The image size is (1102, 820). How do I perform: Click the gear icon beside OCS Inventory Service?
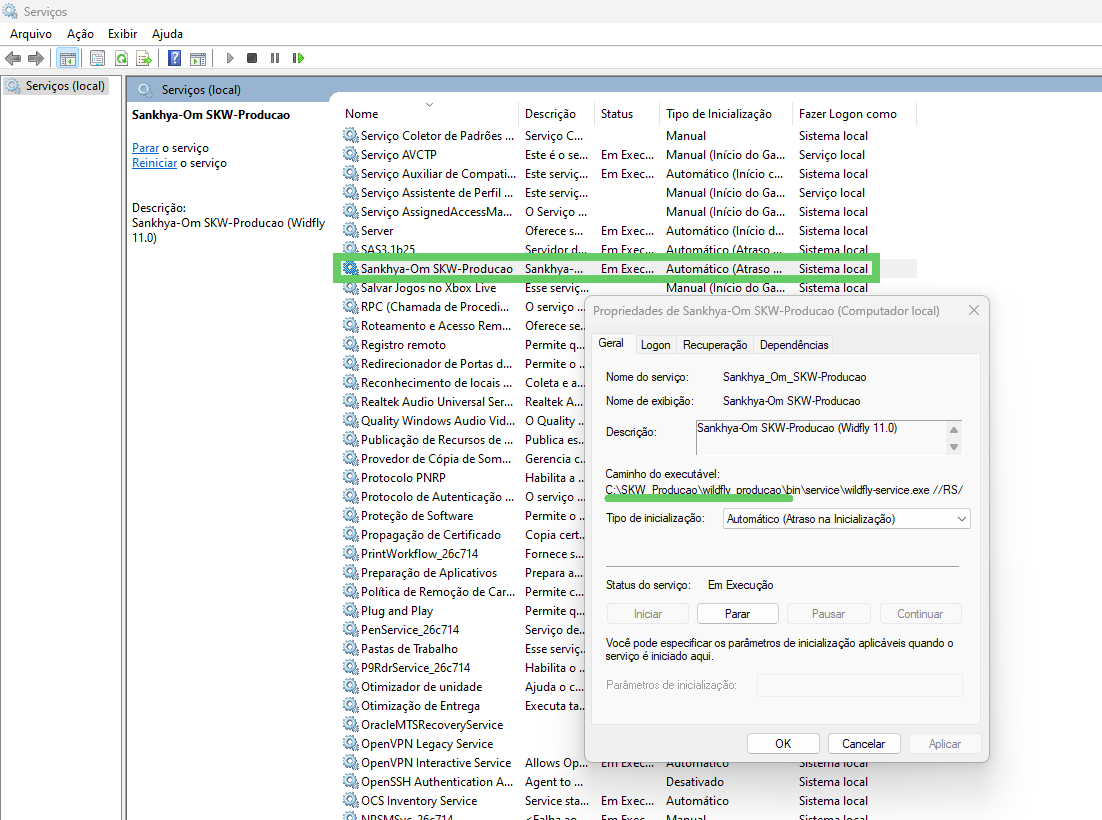coord(350,800)
